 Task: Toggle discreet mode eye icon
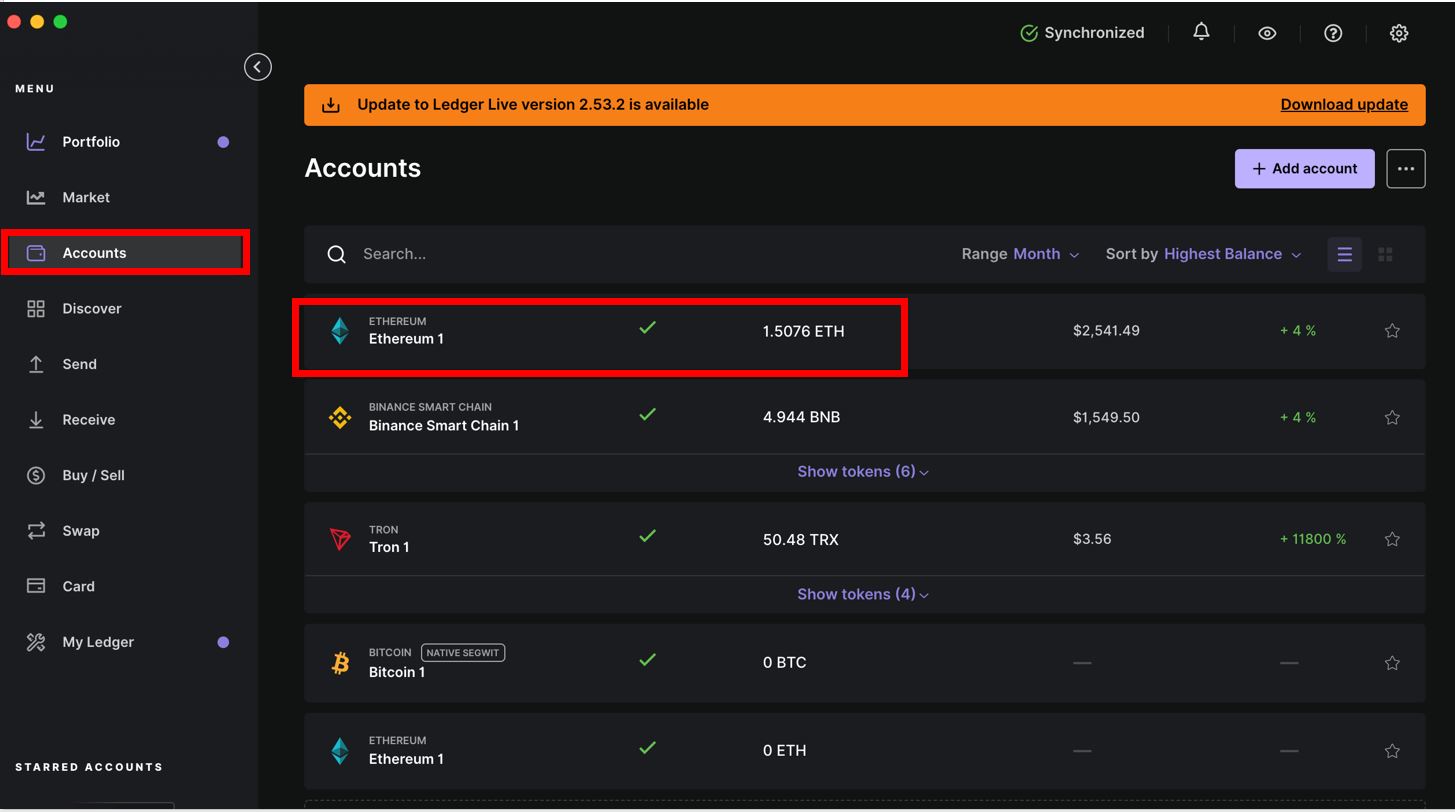[x=1267, y=33]
